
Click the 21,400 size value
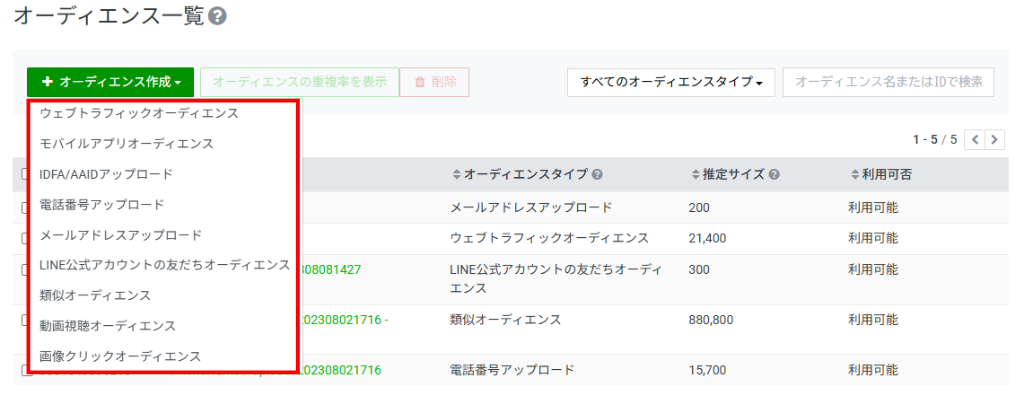[x=707, y=239]
